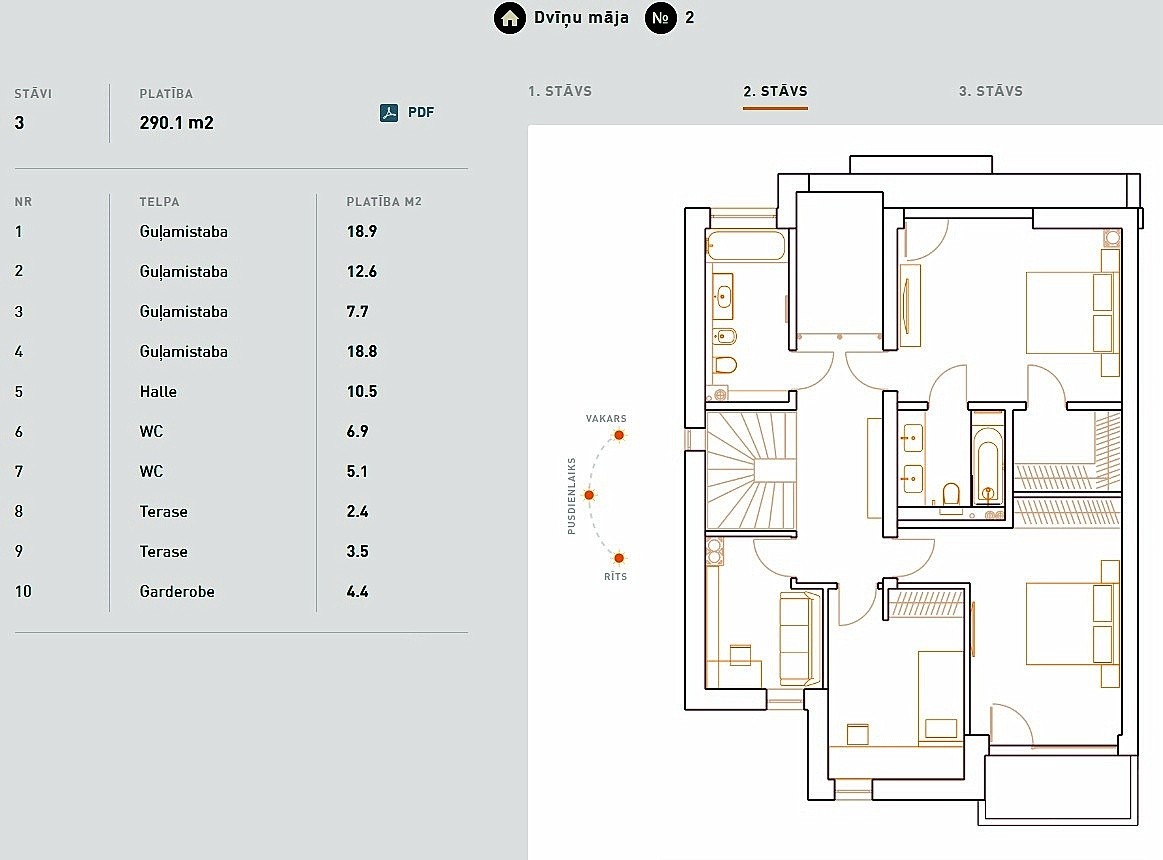Download the plan via PDF link
Viewport: 1163px width, 860px height.
pos(421,113)
